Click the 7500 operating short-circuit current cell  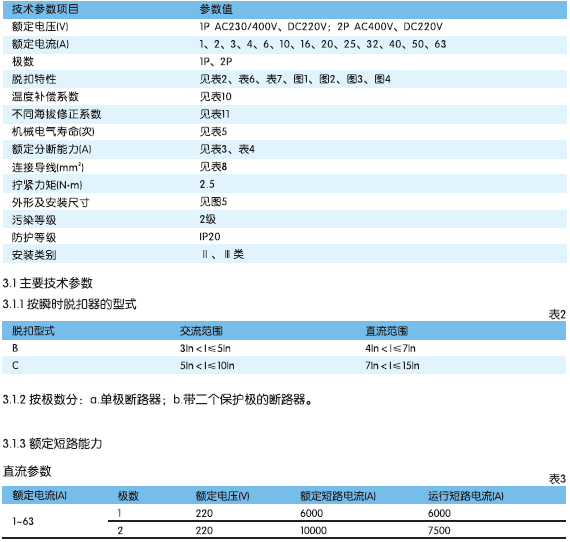pyautogui.click(x=439, y=530)
